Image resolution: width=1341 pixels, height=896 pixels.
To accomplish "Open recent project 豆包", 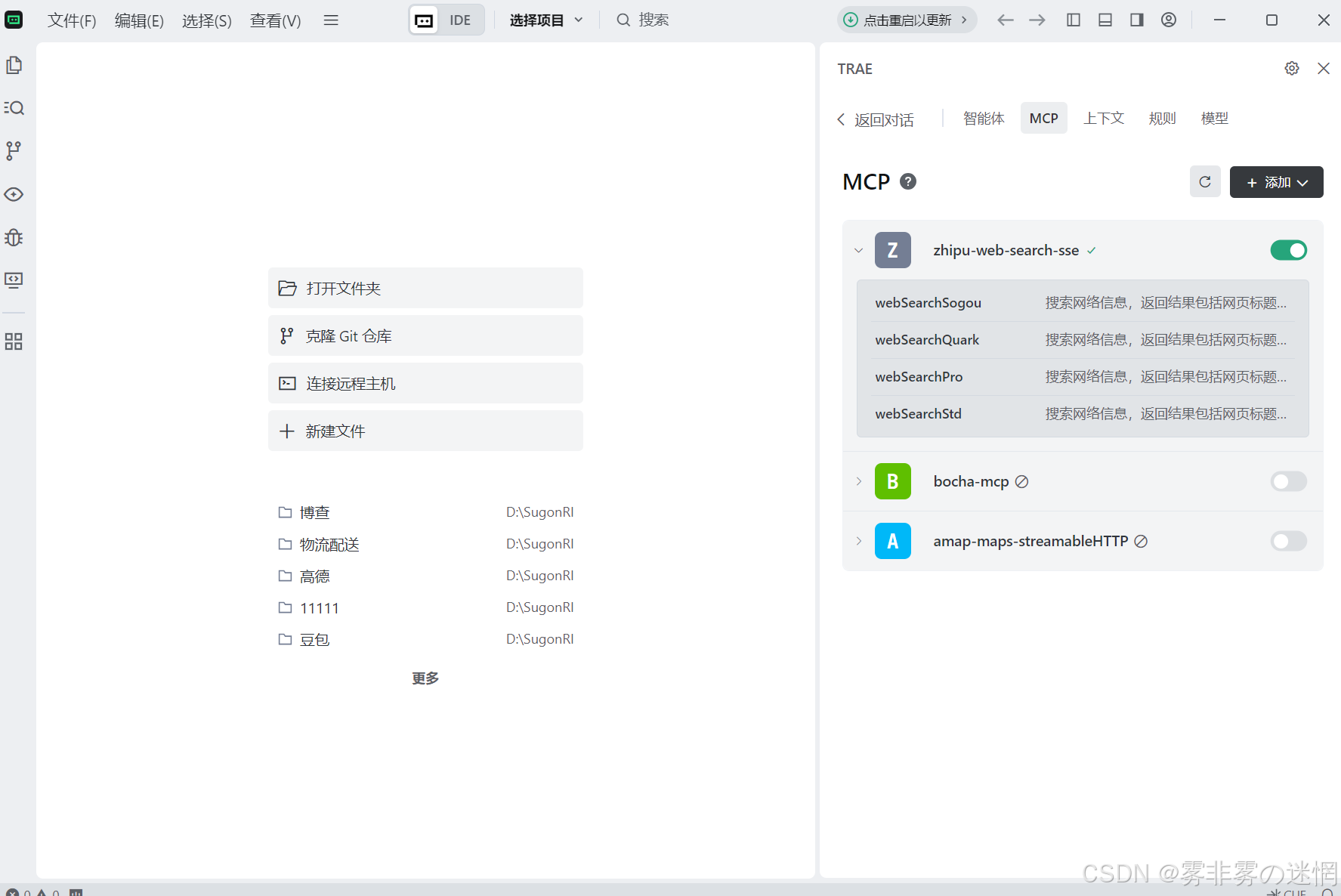I will [x=425, y=639].
